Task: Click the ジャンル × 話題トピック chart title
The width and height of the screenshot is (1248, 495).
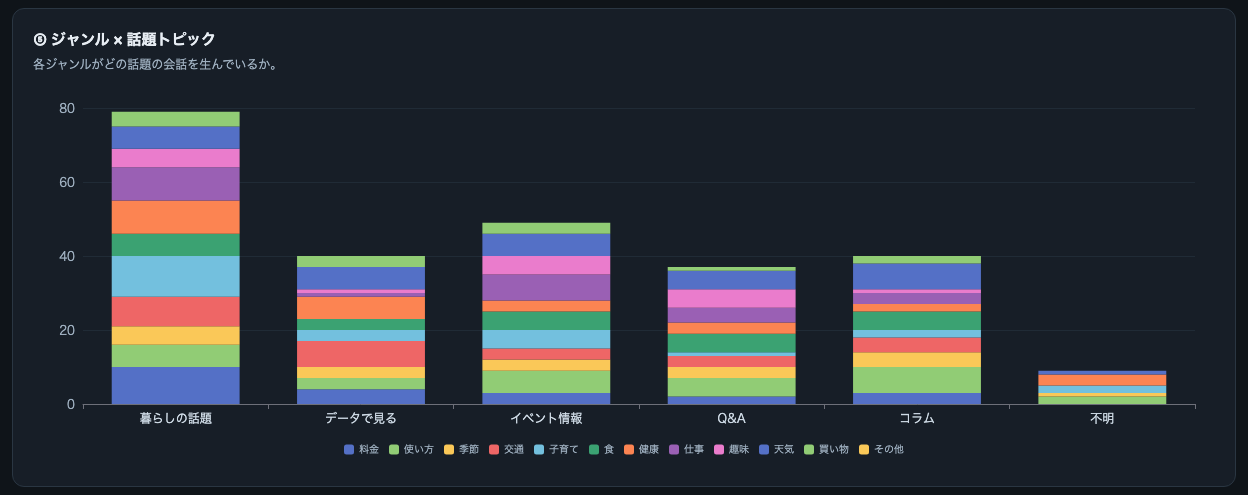Action: click(124, 39)
